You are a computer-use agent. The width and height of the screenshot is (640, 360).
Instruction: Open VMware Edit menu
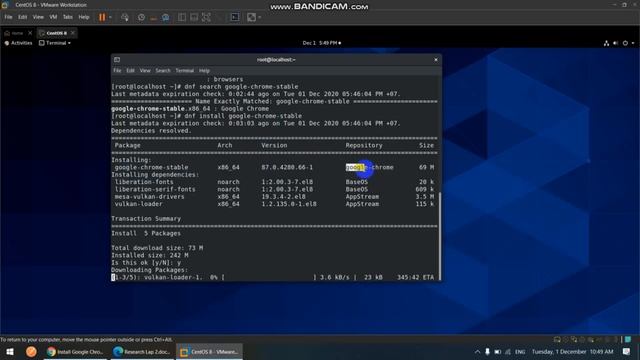click(x=22, y=17)
